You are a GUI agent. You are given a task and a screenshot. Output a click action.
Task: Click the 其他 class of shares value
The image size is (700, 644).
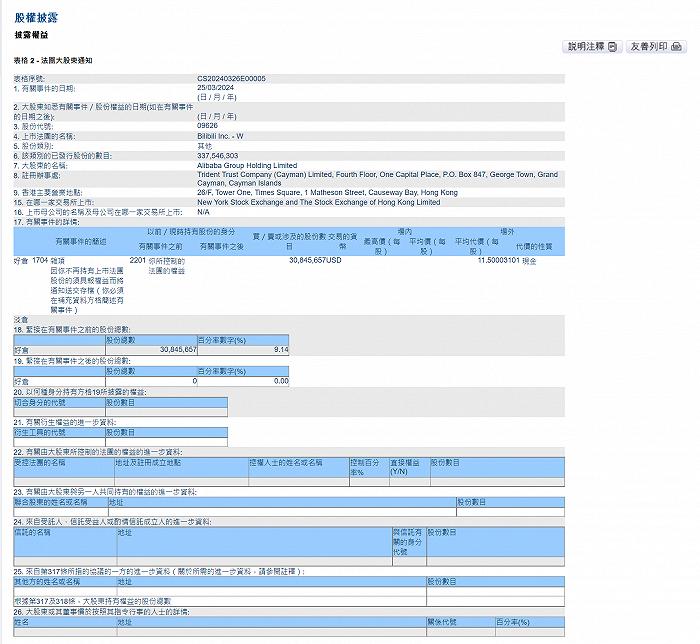204,146
